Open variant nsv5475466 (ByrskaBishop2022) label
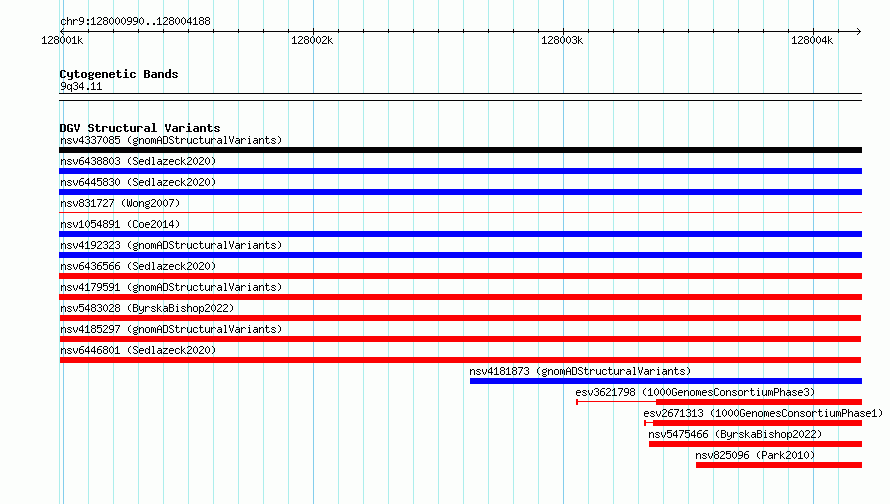890x504 pixels. coord(735,434)
